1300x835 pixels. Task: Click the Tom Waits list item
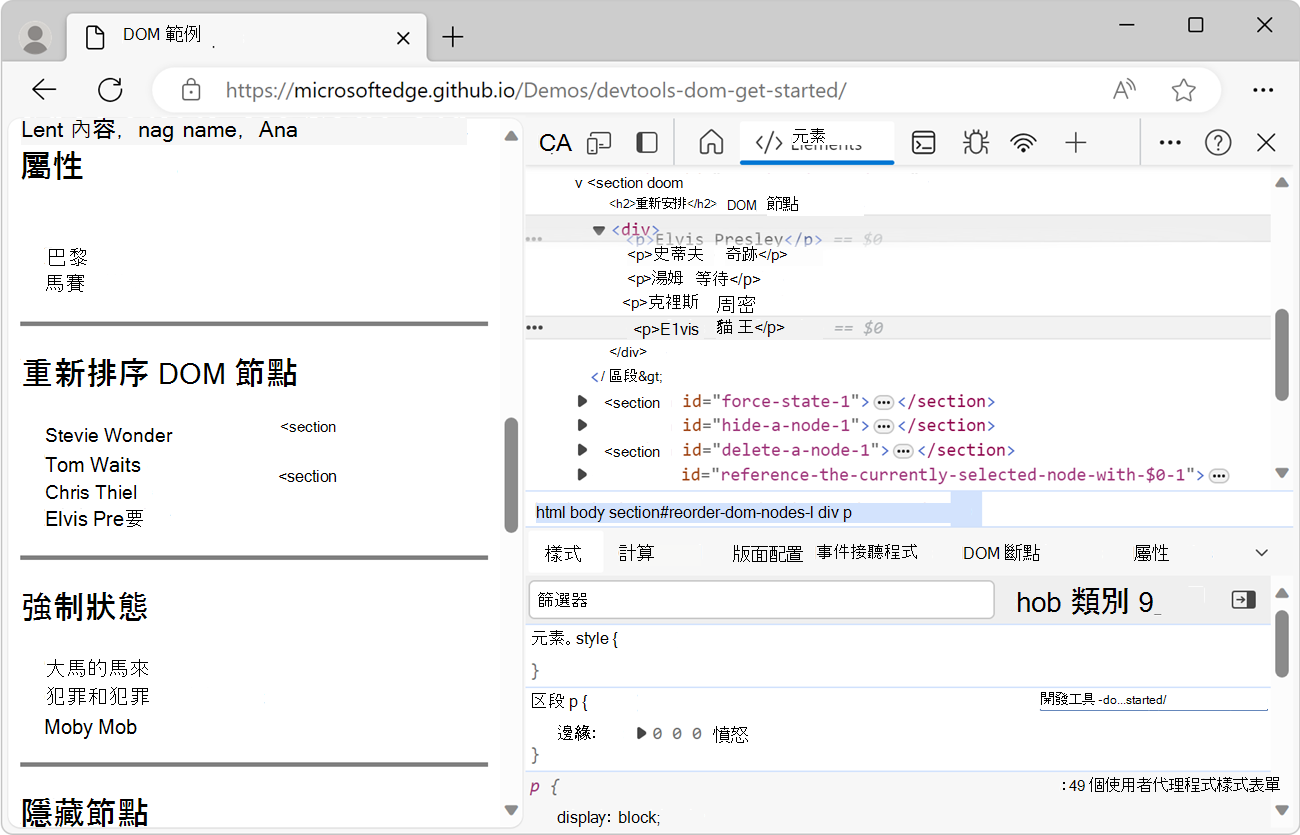93,465
